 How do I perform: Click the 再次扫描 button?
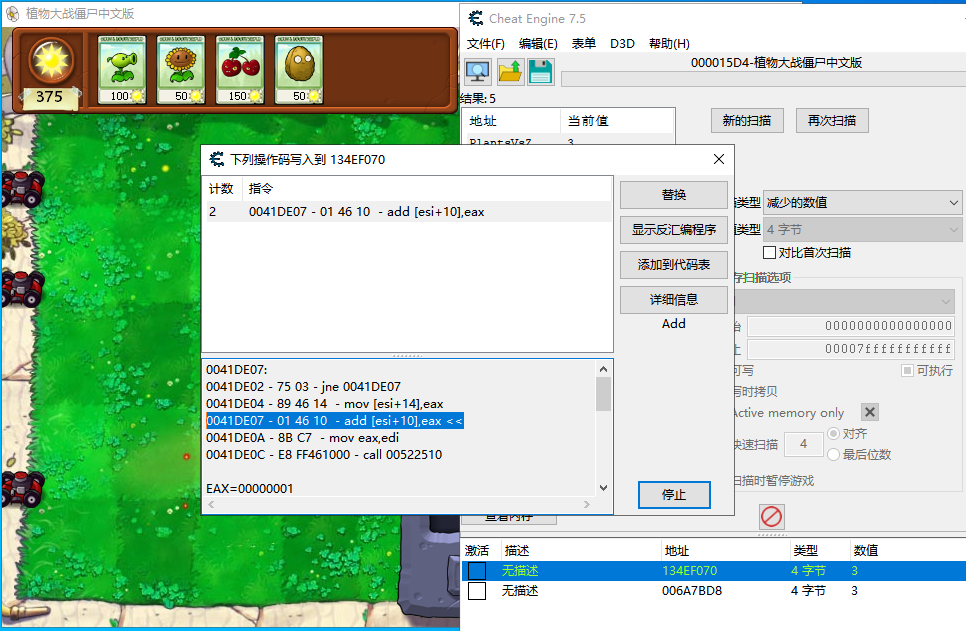832,121
